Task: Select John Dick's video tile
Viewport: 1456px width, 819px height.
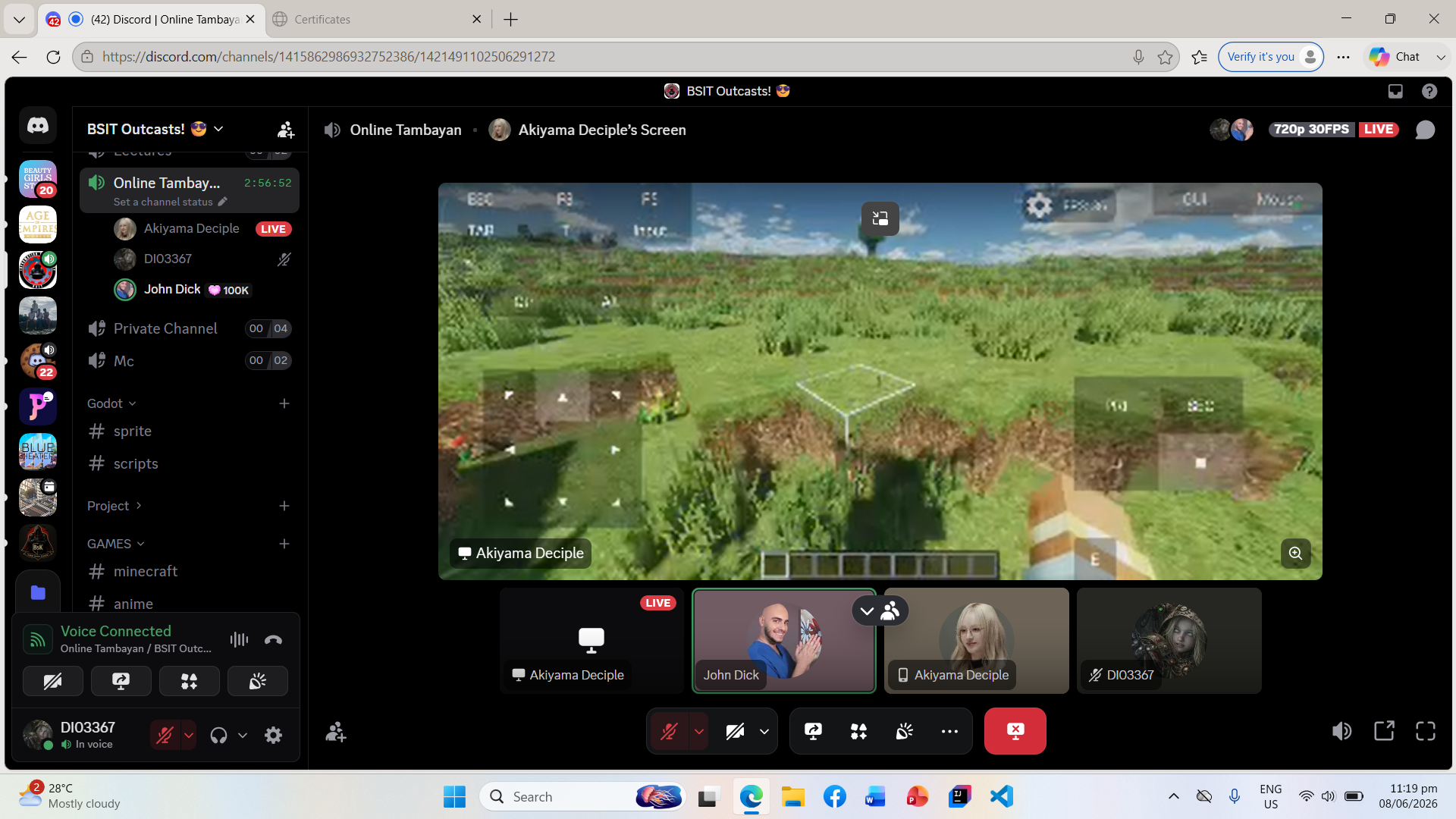Action: pos(784,641)
